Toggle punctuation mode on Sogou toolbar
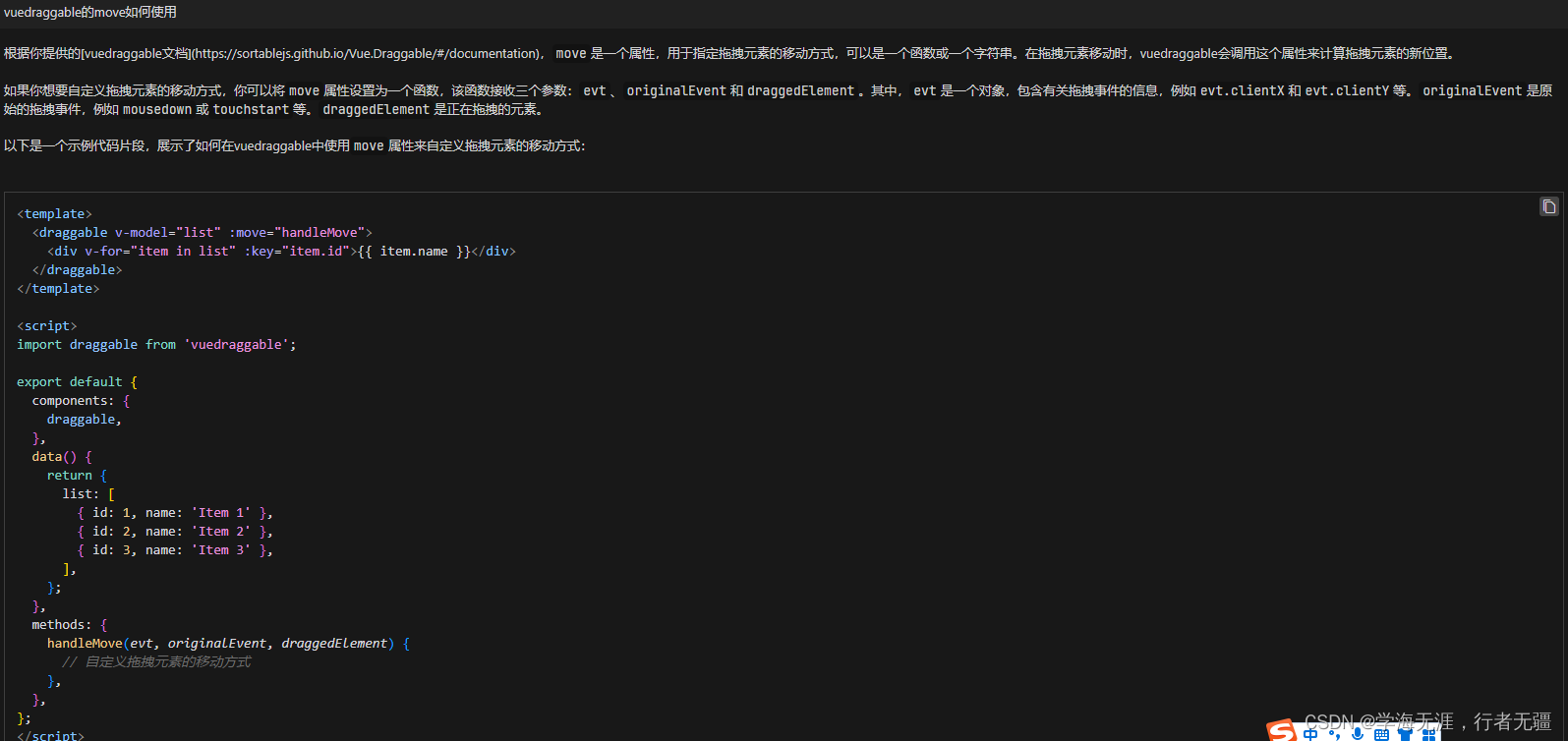This screenshot has height=741, width=1568. (x=1334, y=734)
